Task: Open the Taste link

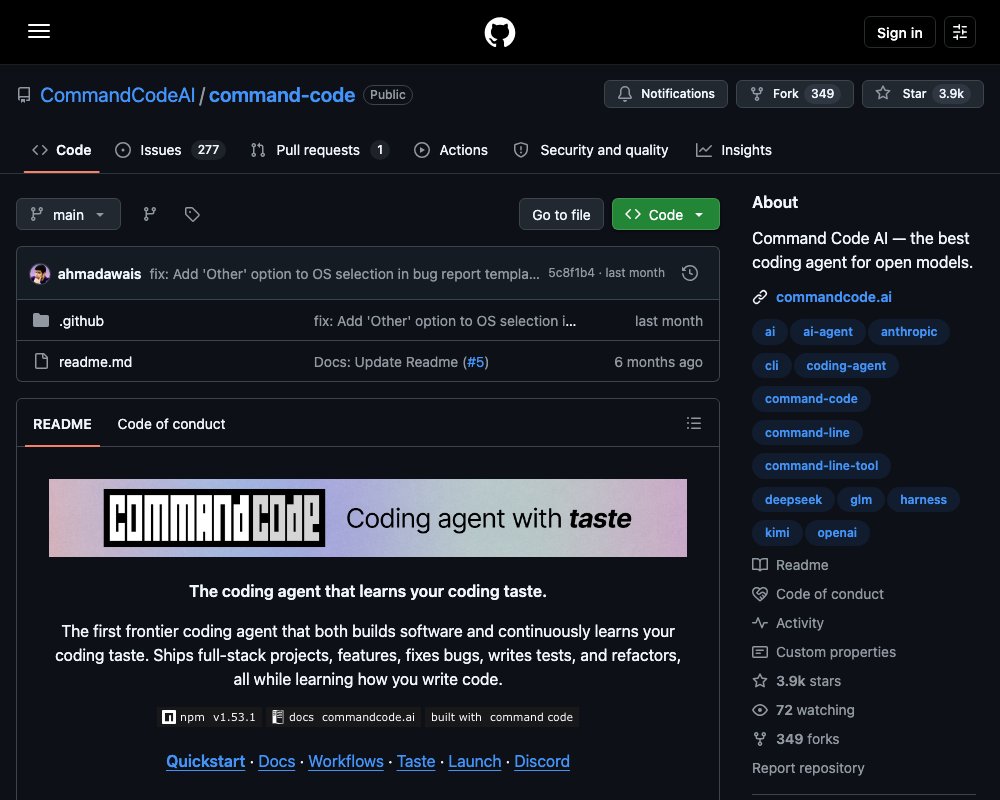Action: [416, 761]
